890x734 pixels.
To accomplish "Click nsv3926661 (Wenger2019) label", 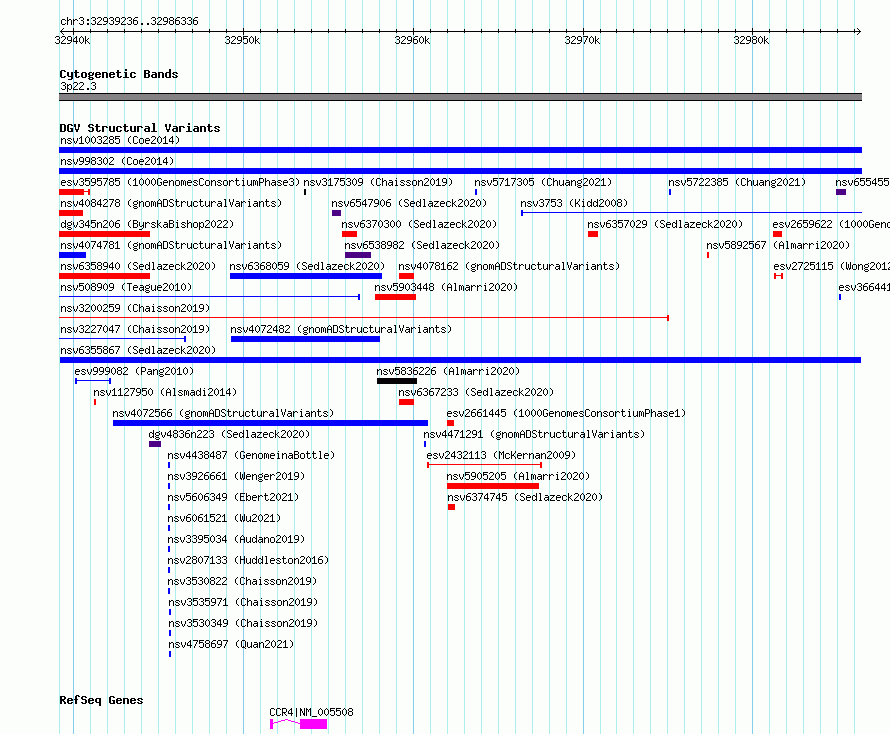I will [x=236, y=476].
